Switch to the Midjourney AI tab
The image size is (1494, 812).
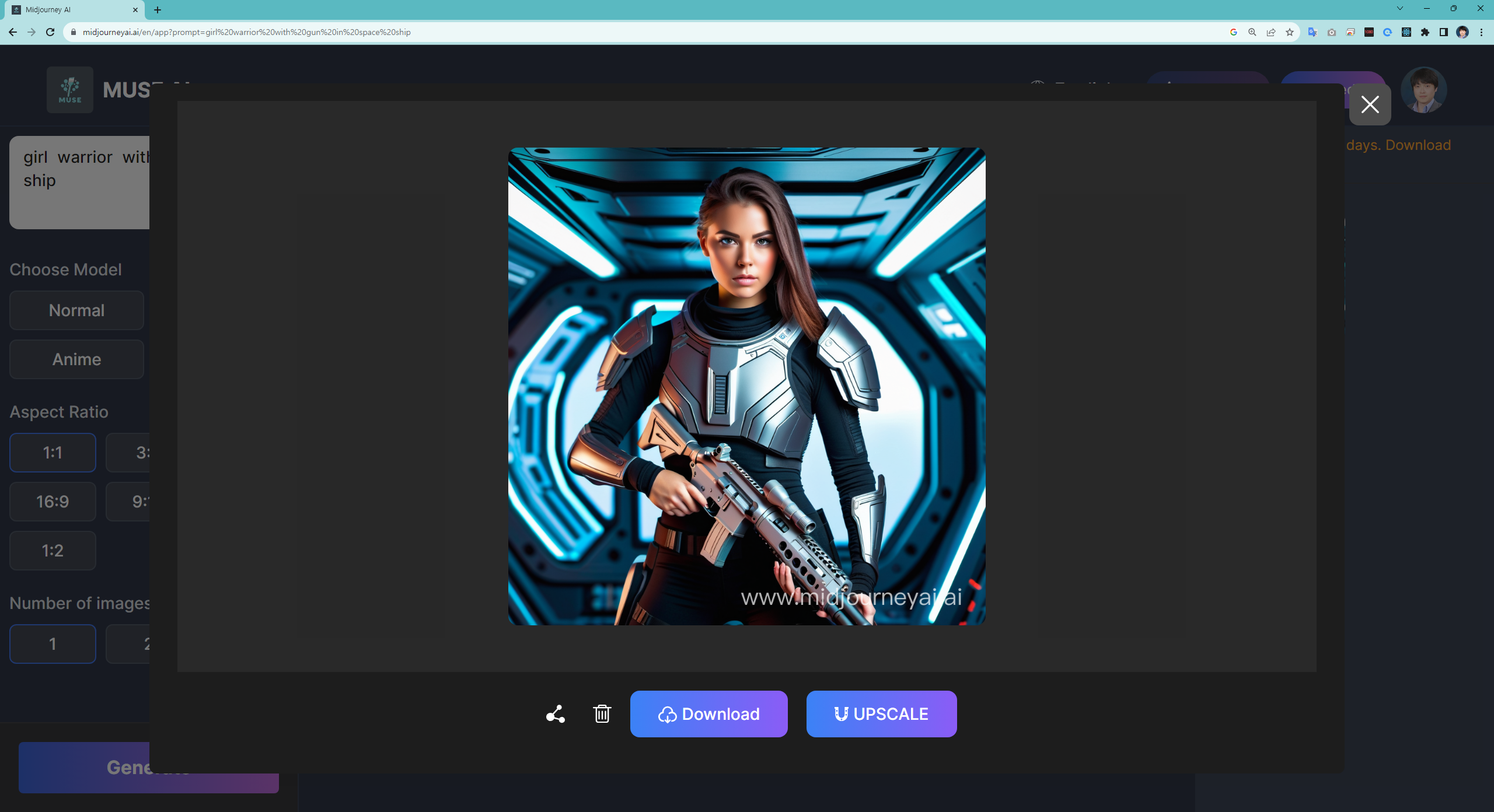tap(70, 10)
